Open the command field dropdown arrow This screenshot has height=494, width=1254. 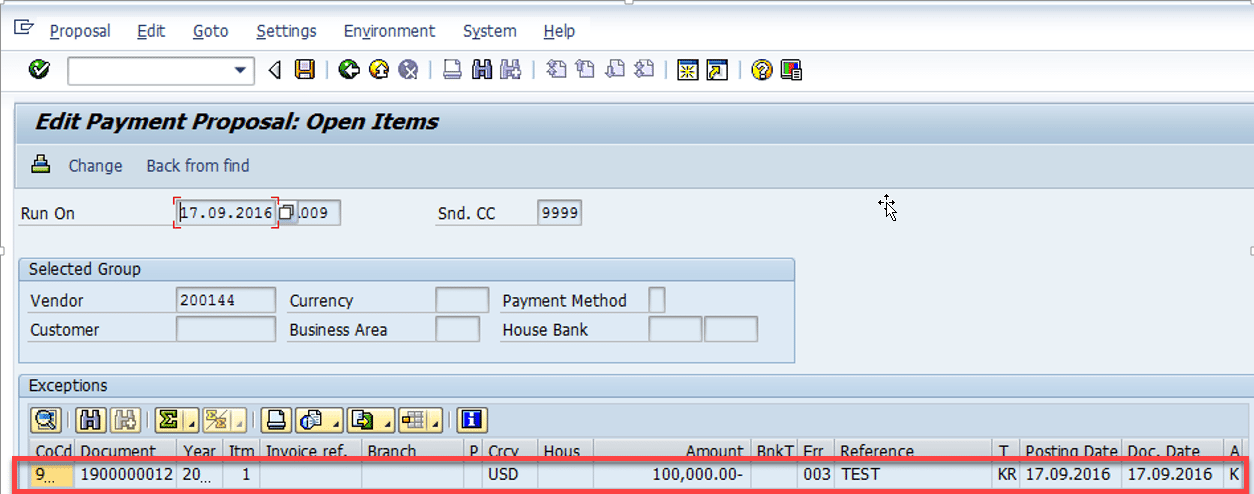point(239,70)
